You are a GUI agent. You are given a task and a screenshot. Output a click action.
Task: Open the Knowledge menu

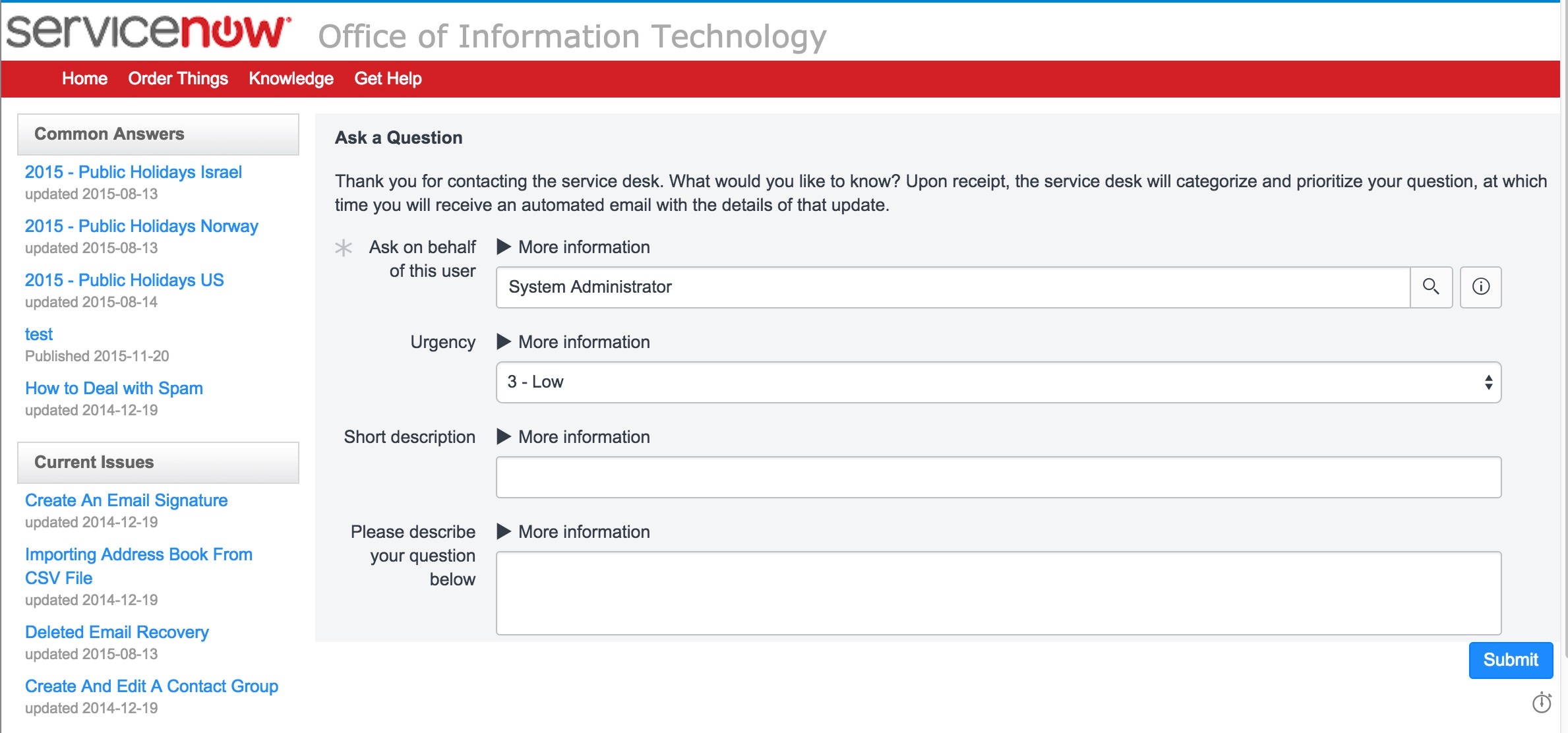(x=291, y=78)
